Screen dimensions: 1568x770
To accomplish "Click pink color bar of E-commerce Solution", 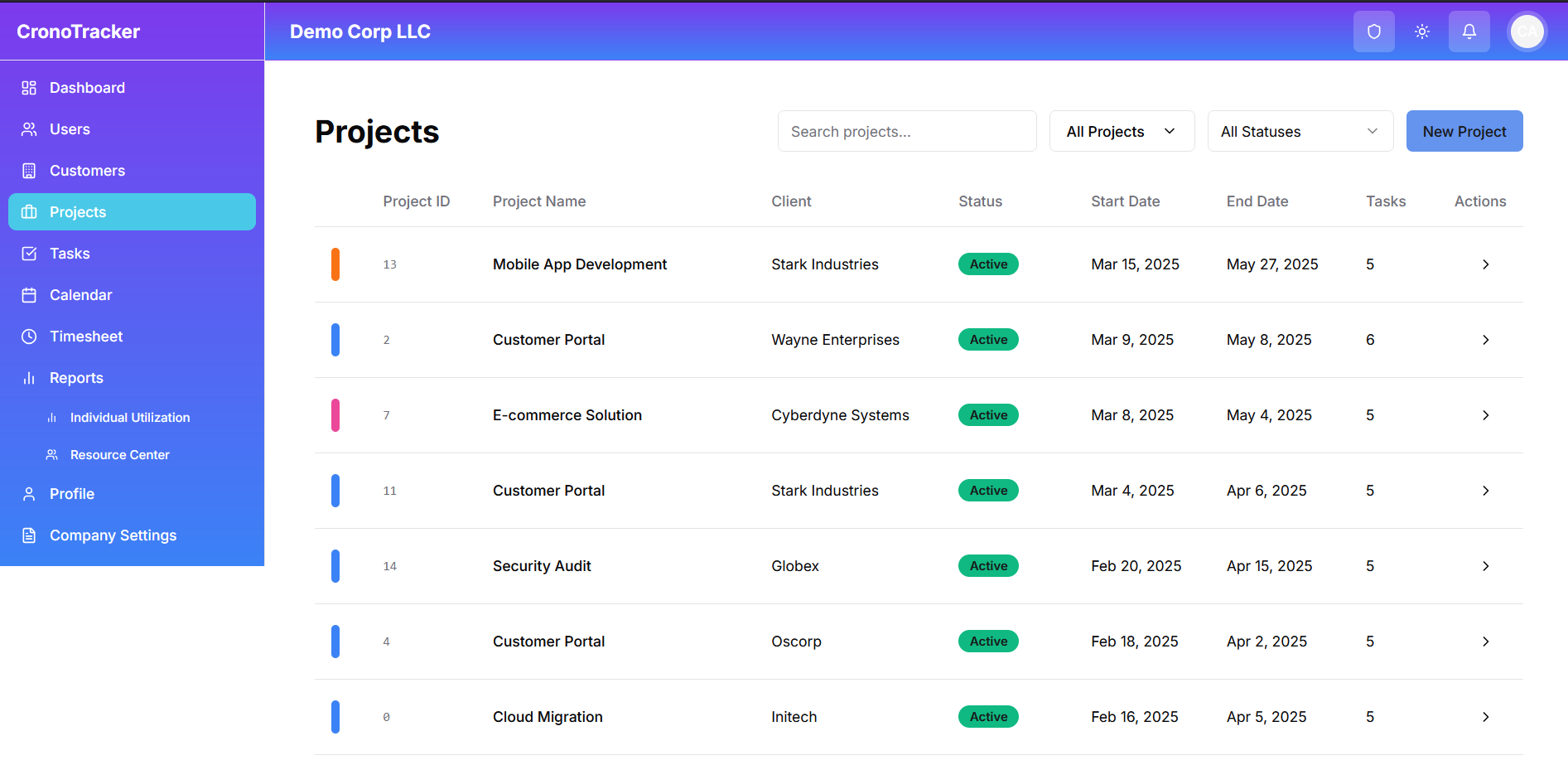I will click(x=335, y=415).
